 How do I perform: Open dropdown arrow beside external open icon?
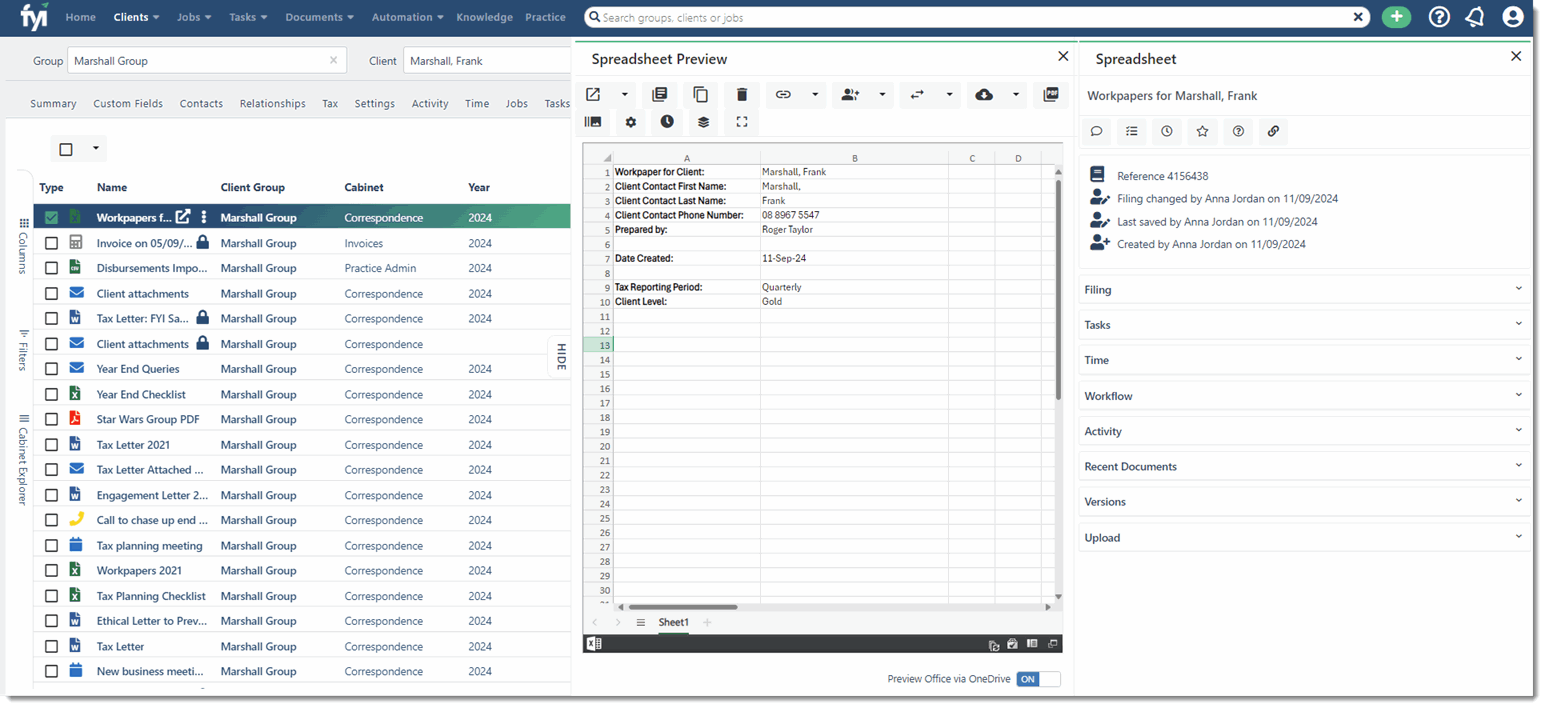point(625,95)
